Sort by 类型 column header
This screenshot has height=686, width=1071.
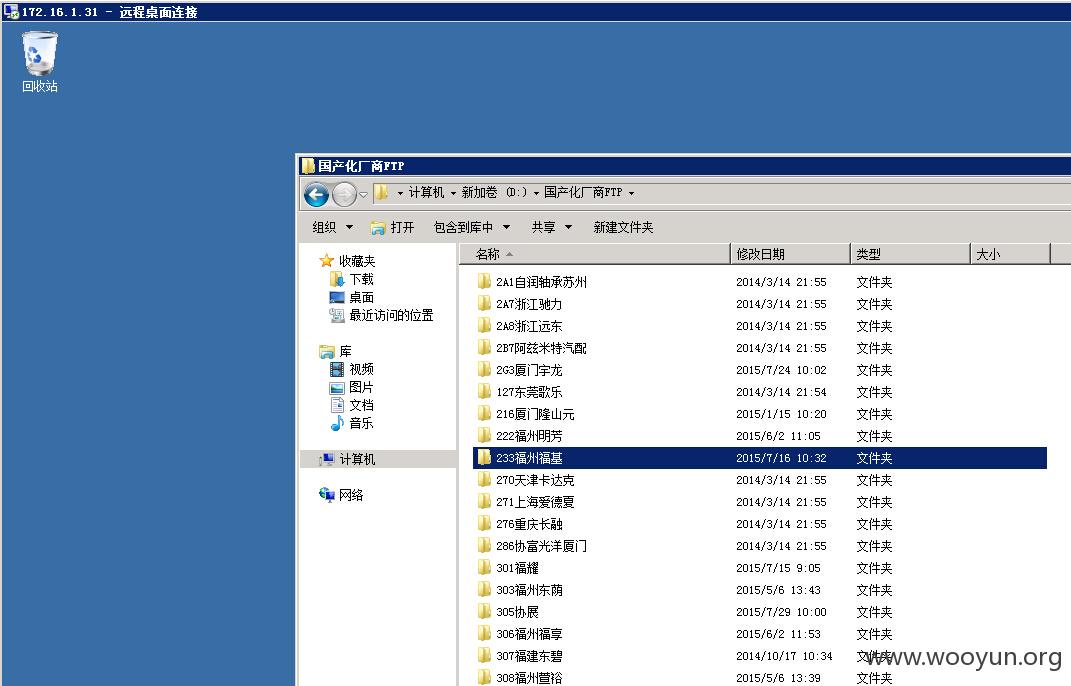click(910, 254)
